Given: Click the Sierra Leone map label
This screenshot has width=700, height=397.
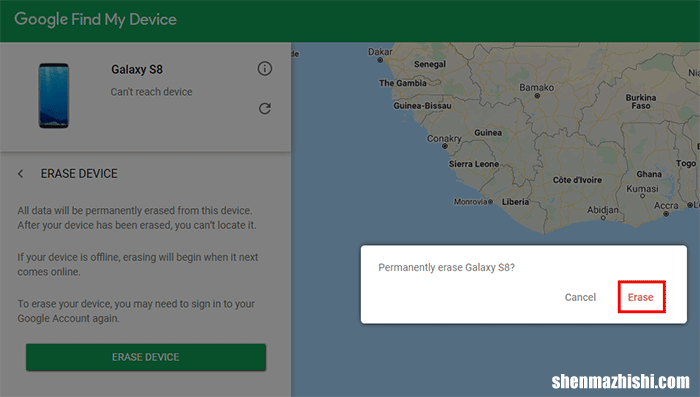Looking at the screenshot, I should click(474, 164).
